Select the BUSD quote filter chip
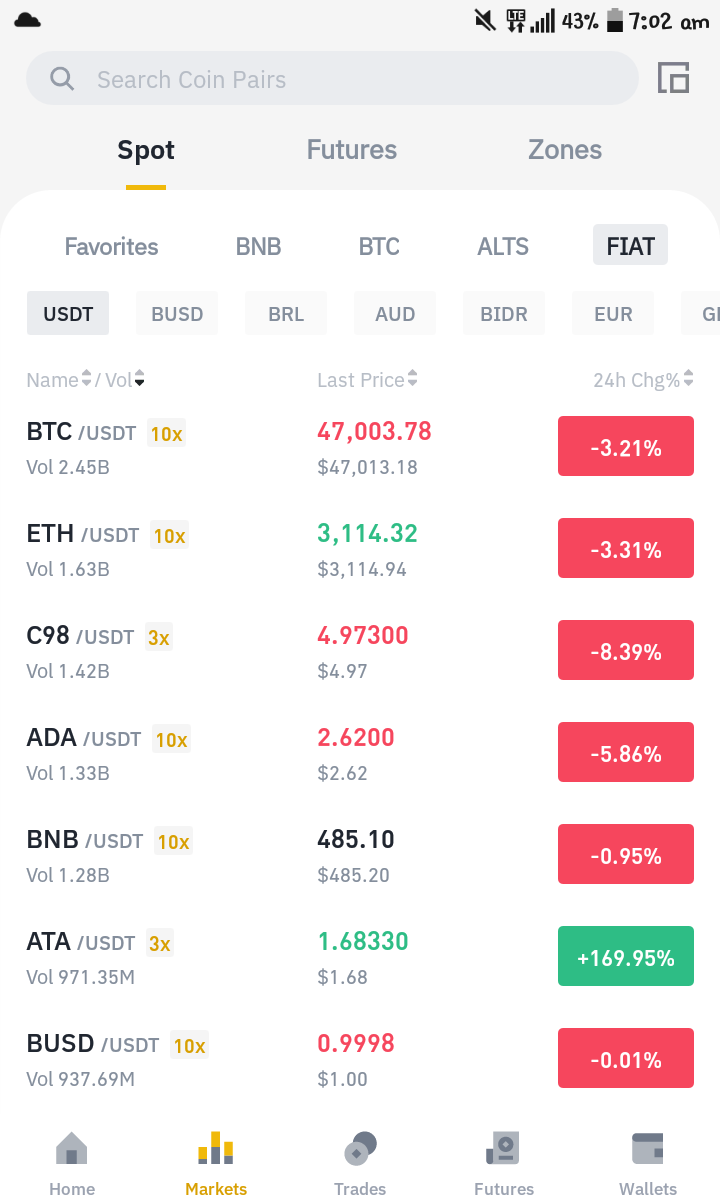This screenshot has width=720, height=1199. coord(177,314)
